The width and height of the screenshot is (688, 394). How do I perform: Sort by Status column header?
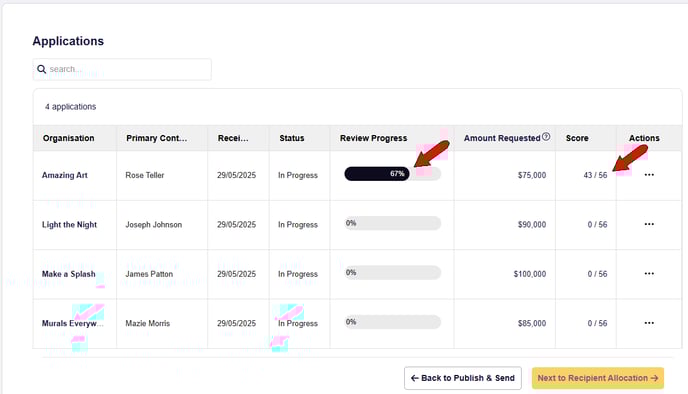point(292,138)
